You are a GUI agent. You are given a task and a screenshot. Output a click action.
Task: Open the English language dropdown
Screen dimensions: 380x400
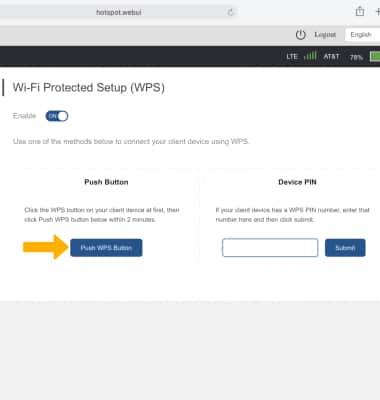tap(363, 35)
